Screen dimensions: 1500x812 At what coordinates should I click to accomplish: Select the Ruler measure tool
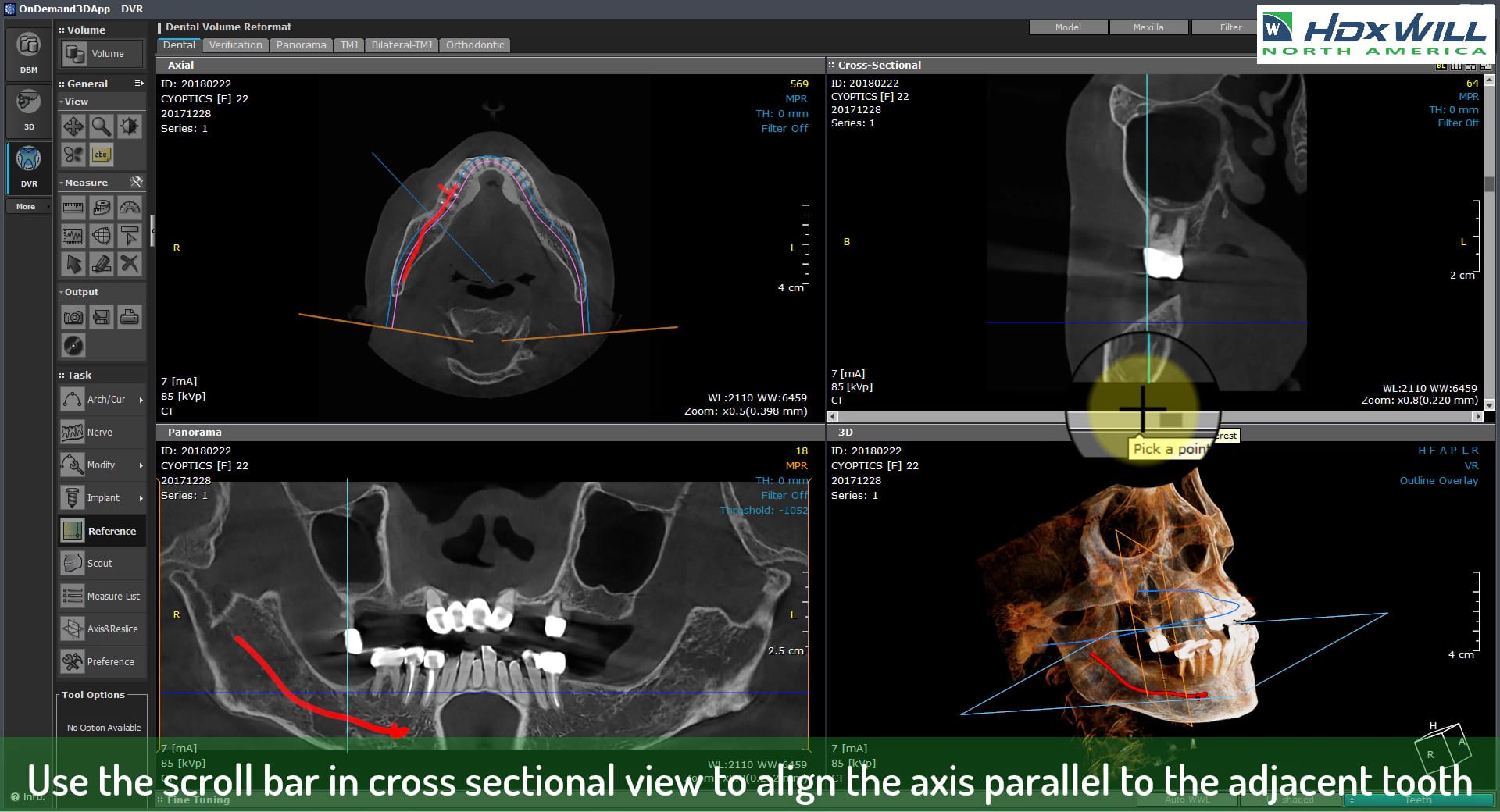pyautogui.click(x=73, y=208)
